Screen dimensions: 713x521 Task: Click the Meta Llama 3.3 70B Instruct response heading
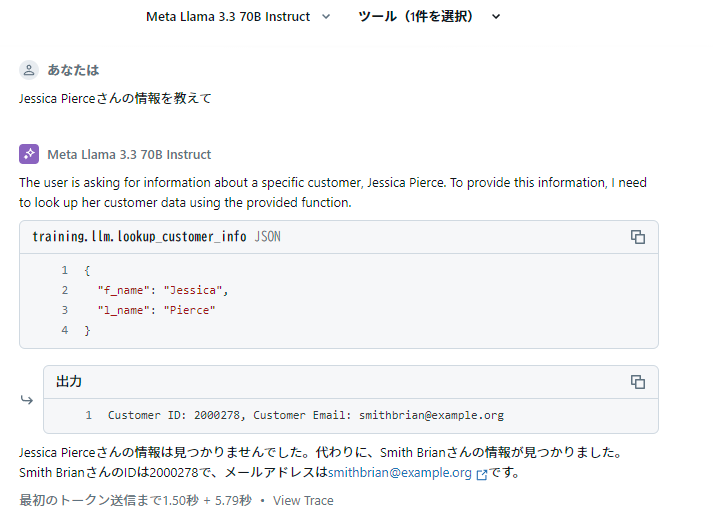[129, 155]
